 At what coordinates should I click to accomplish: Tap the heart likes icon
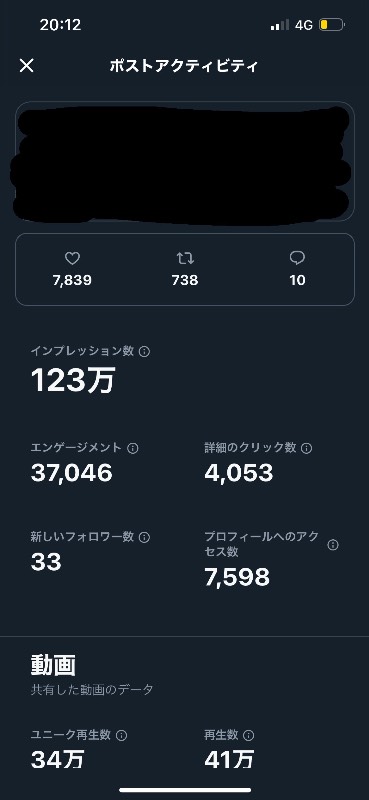72,259
